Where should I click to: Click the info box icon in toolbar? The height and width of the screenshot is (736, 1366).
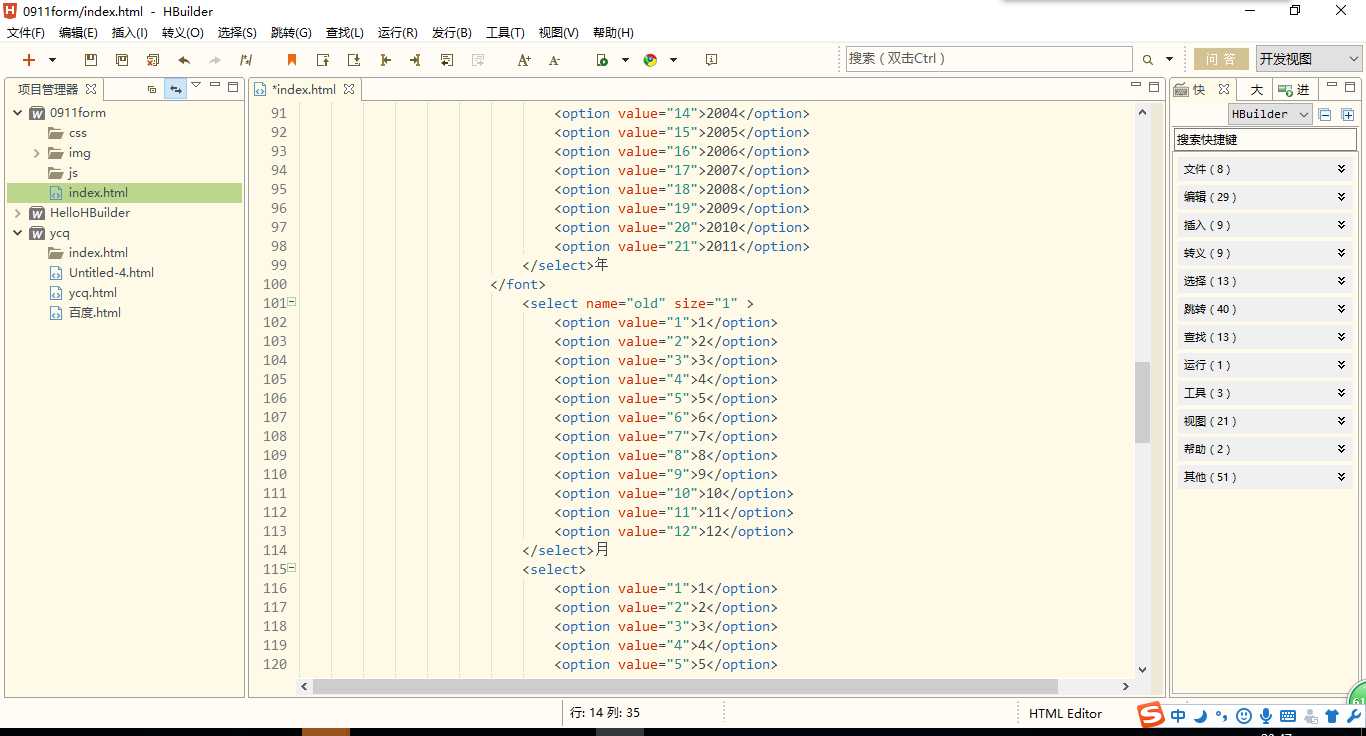tap(711, 60)
